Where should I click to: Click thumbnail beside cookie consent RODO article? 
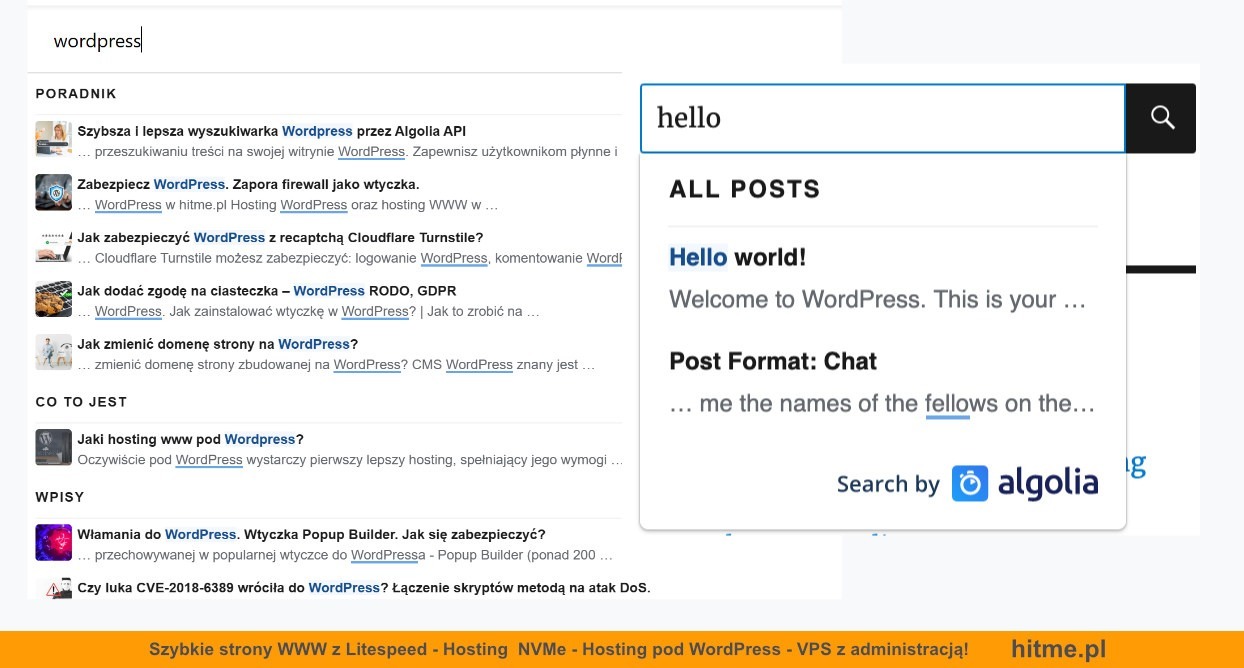[53, 300]
